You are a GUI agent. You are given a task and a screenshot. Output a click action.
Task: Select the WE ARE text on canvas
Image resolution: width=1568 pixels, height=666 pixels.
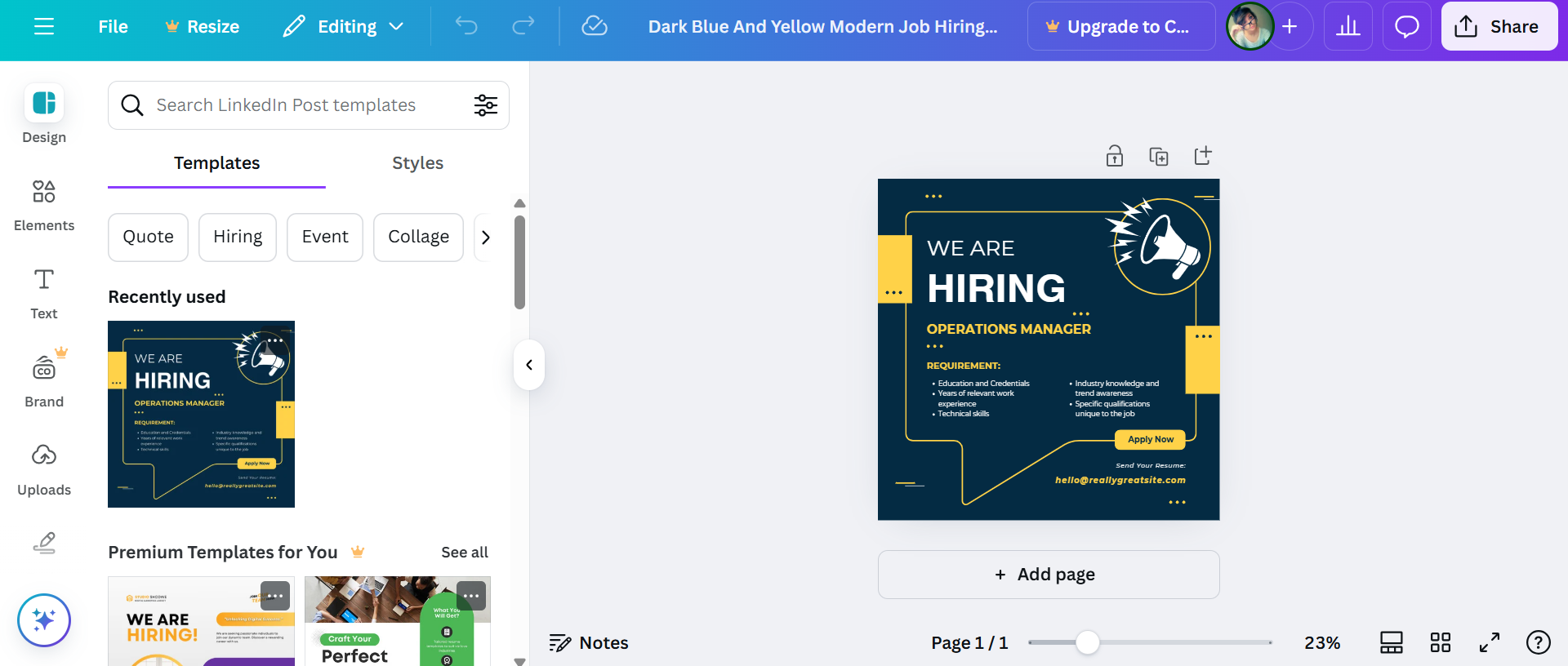tap(971, 248)
